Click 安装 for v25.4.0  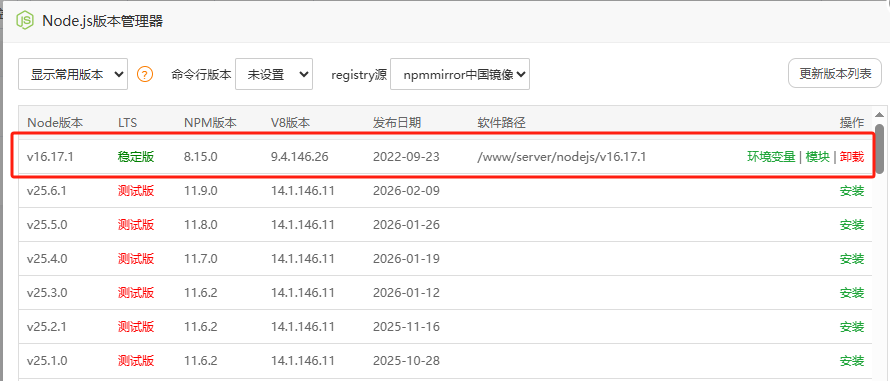(x=852, y=259)
